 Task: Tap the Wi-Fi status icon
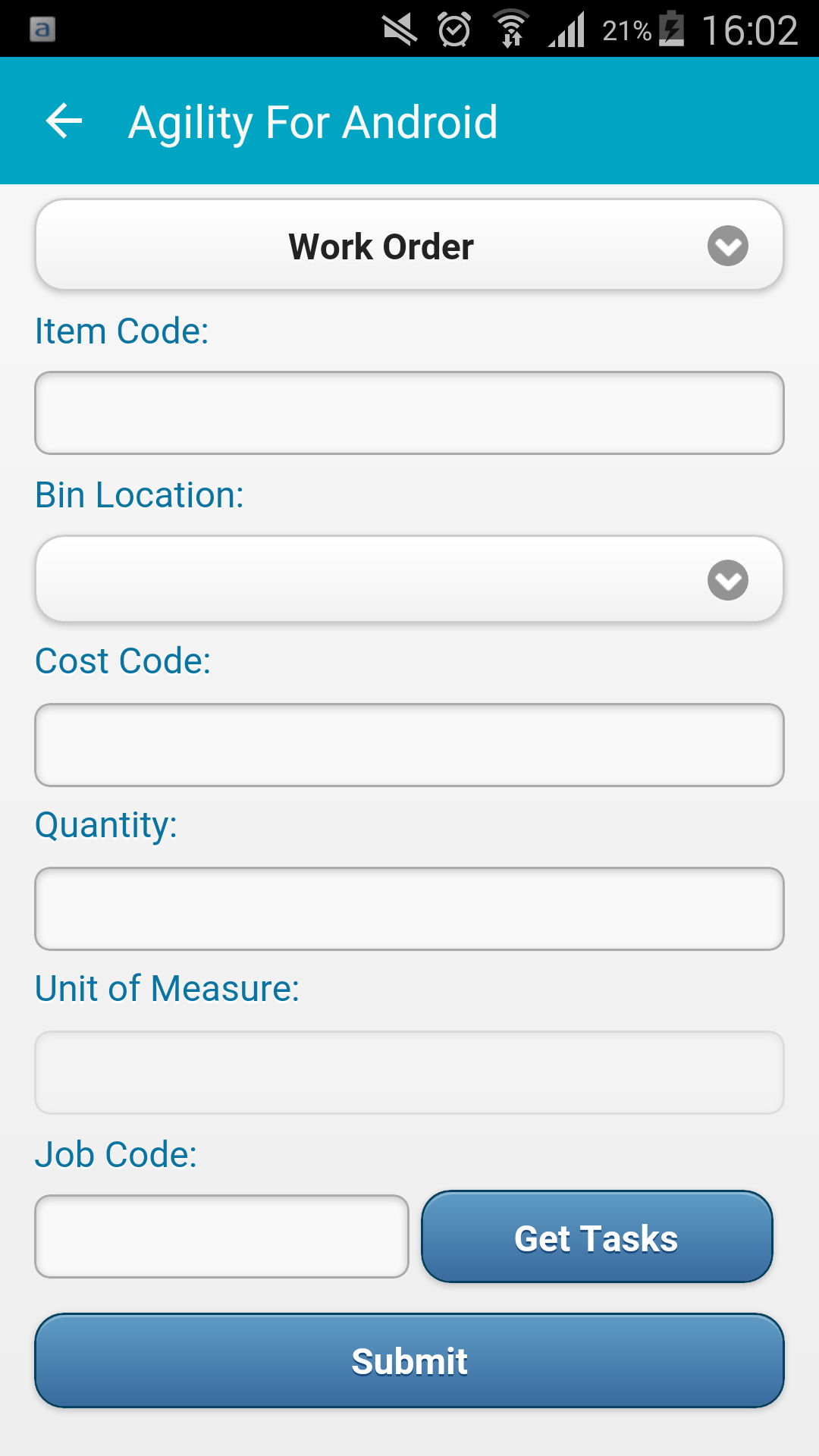[x=512, y=30]
